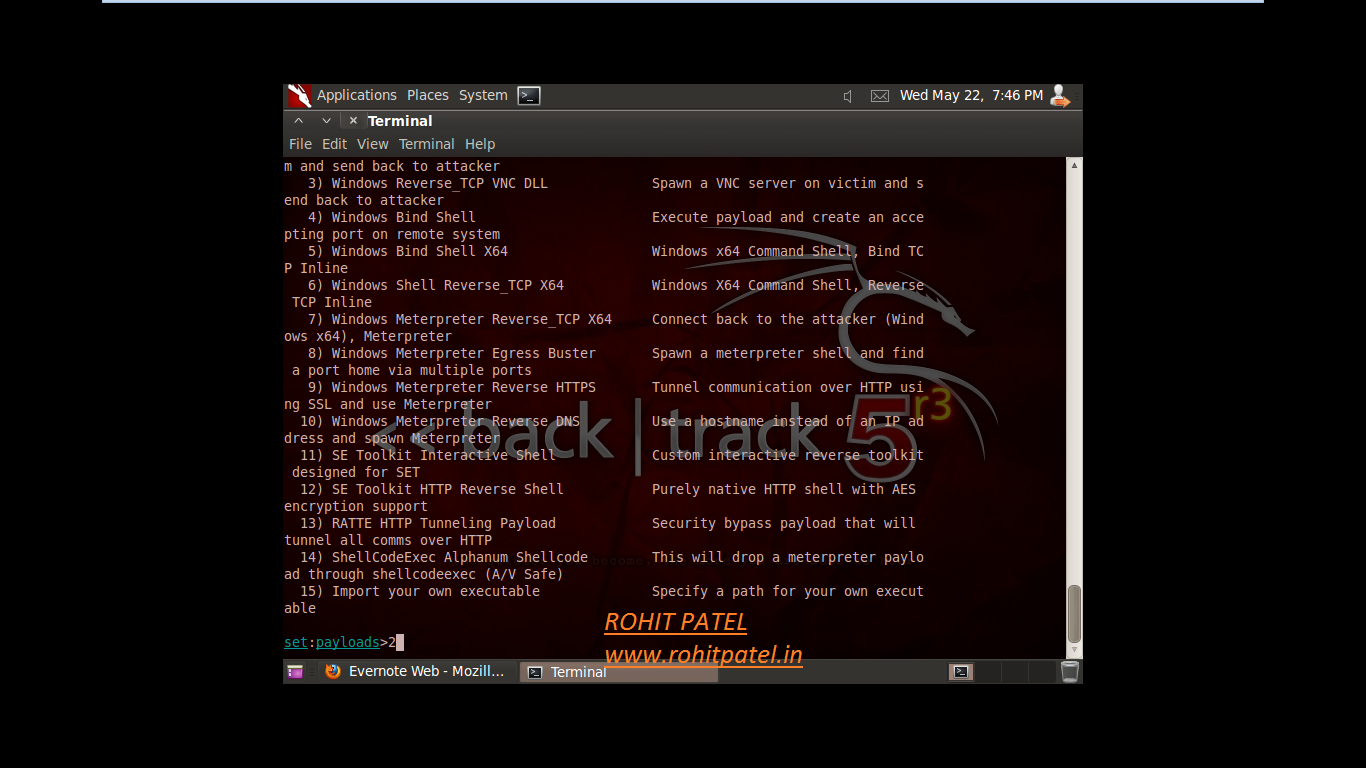Viewport: 1366px width, 768px height.
Task: Click the terminal scrollbar thumb
Action: (x=1075, y=613)
